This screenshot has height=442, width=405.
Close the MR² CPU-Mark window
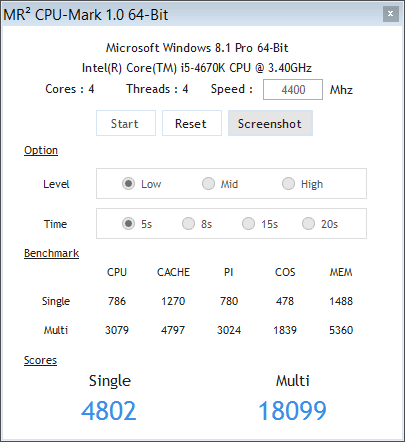pyautogui.click(x=391, y=14)
